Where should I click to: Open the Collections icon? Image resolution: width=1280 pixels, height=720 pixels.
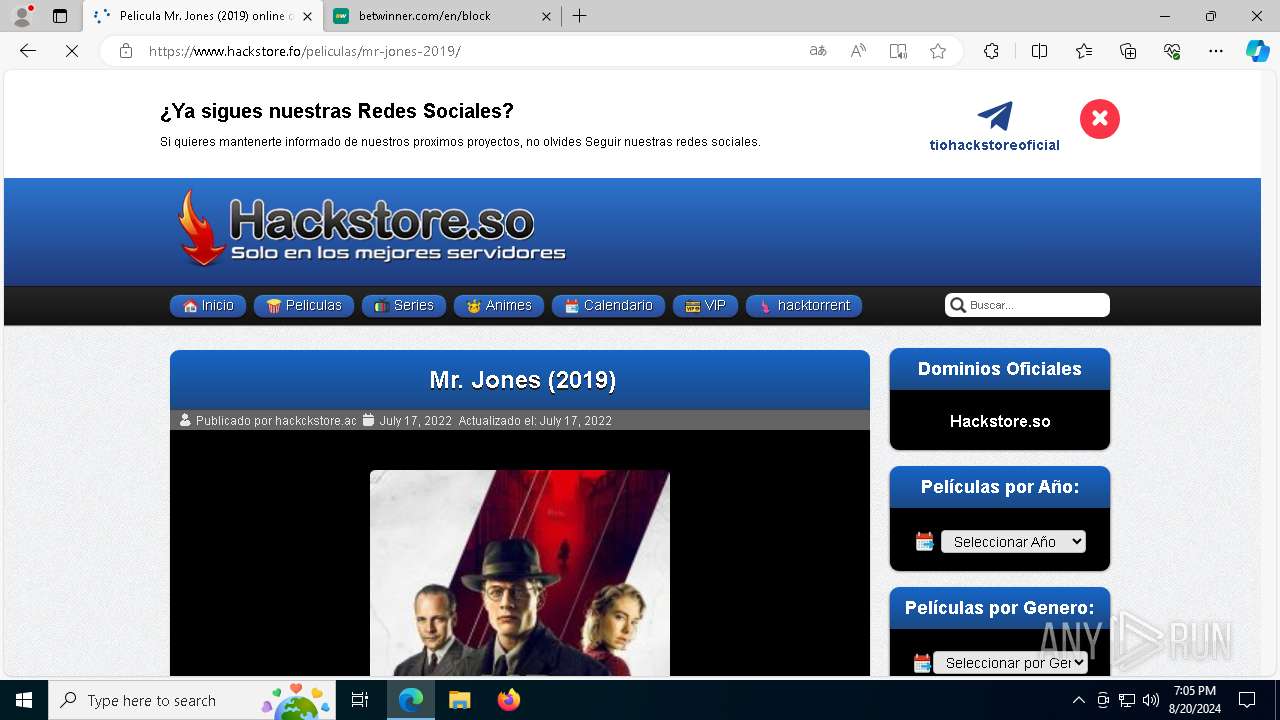1128,51
